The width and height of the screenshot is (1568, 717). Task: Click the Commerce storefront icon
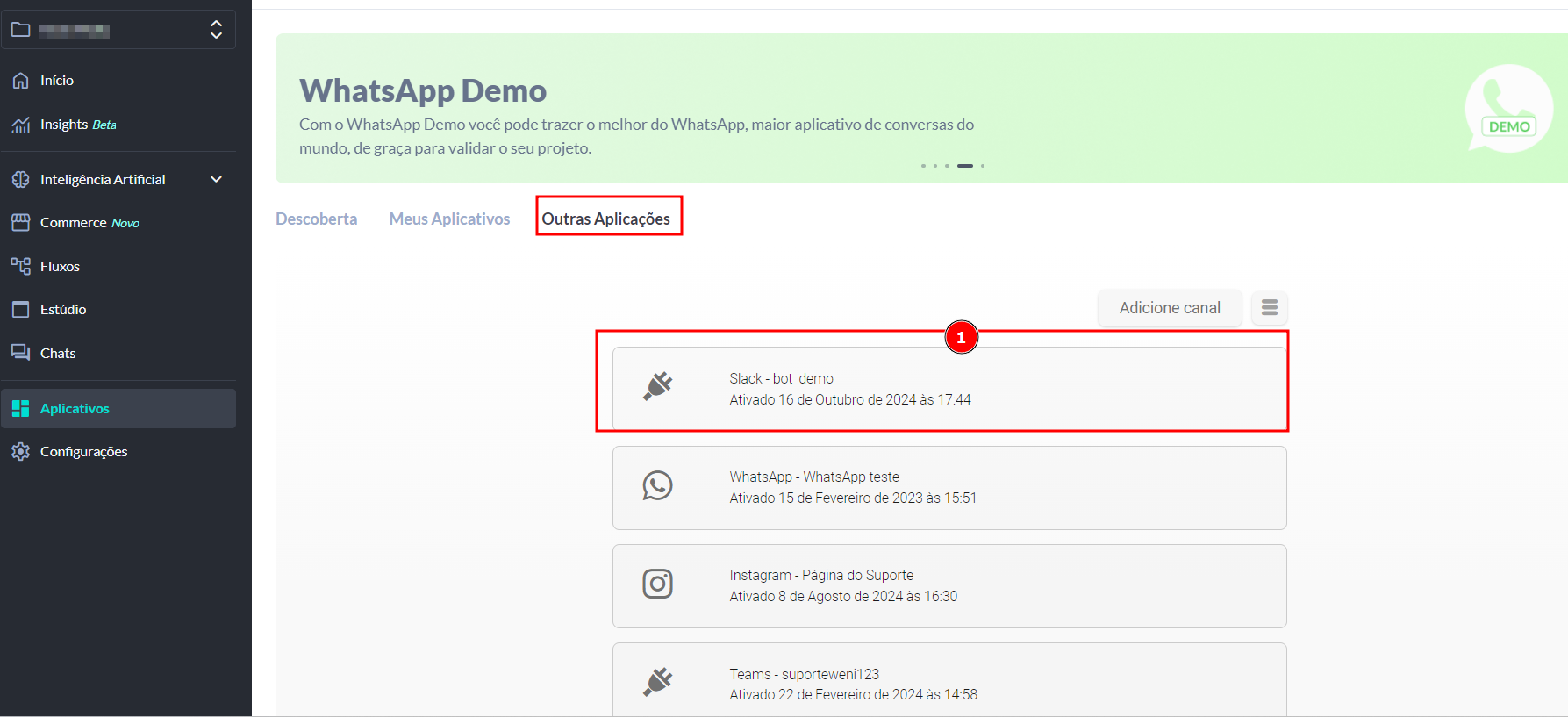pyautogui.click(x=21, y=223)
